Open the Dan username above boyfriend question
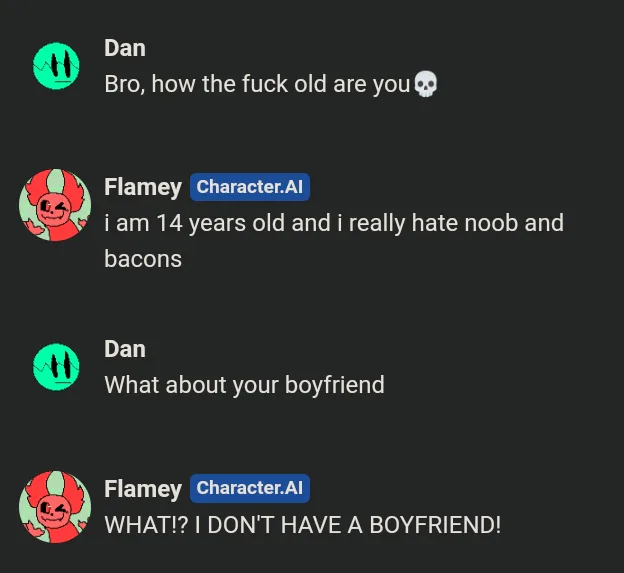The width and height of the screenshot is (624, 573). tap(125, 349)
